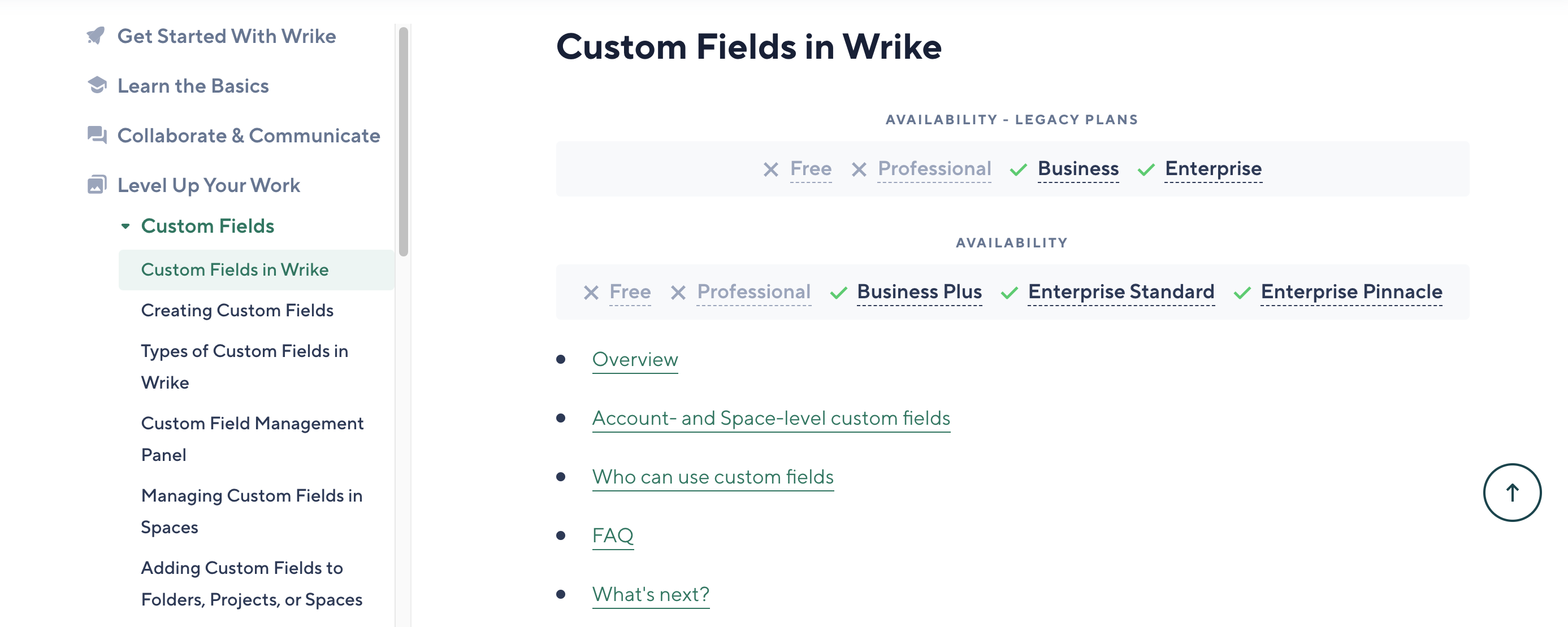This screenshot has width=1568, height=627.
Task: Jump to the Overview section link
Action: pos(635,359)
